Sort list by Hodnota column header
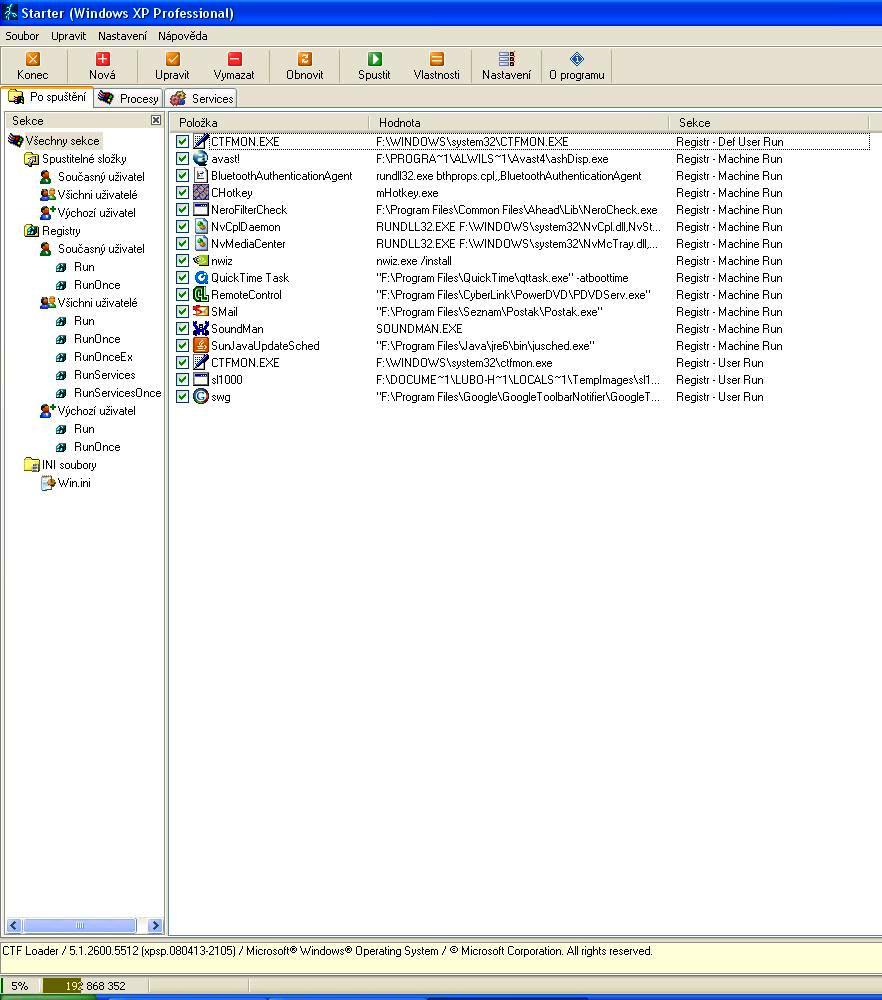Image resolution: width=882 pixels, height=1000 pixels. tap(518, 122)
